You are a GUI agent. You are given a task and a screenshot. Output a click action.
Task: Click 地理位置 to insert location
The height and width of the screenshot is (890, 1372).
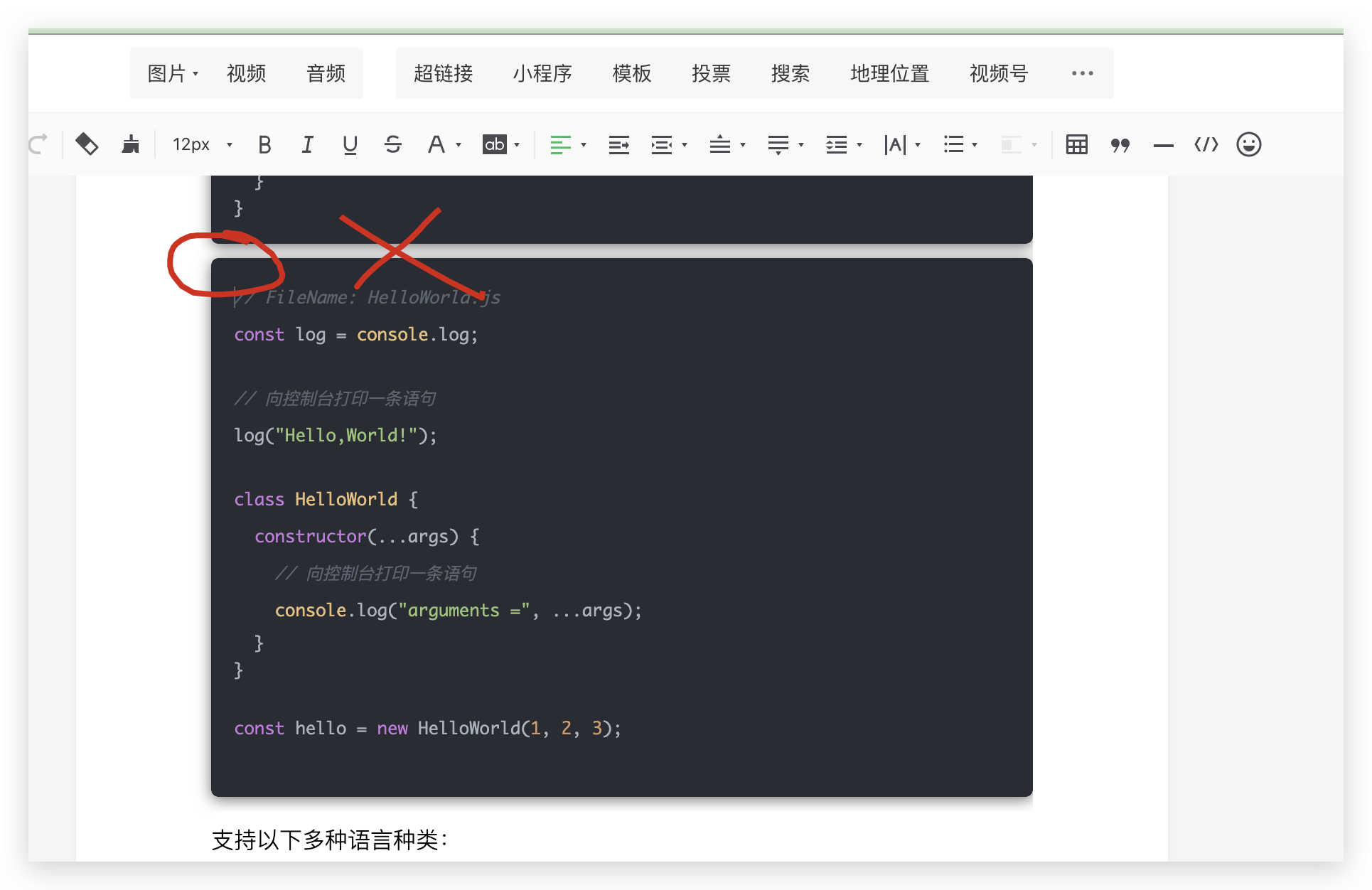890,73
